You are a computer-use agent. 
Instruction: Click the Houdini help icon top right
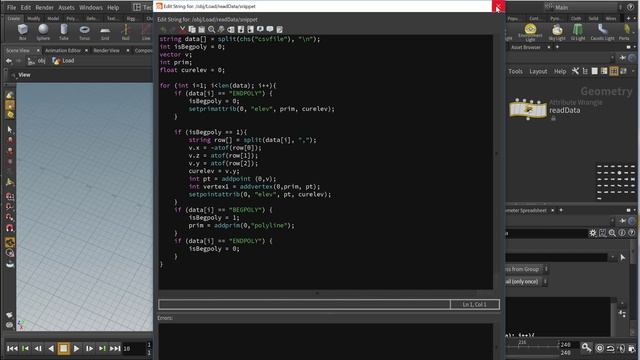click(631, 7)
